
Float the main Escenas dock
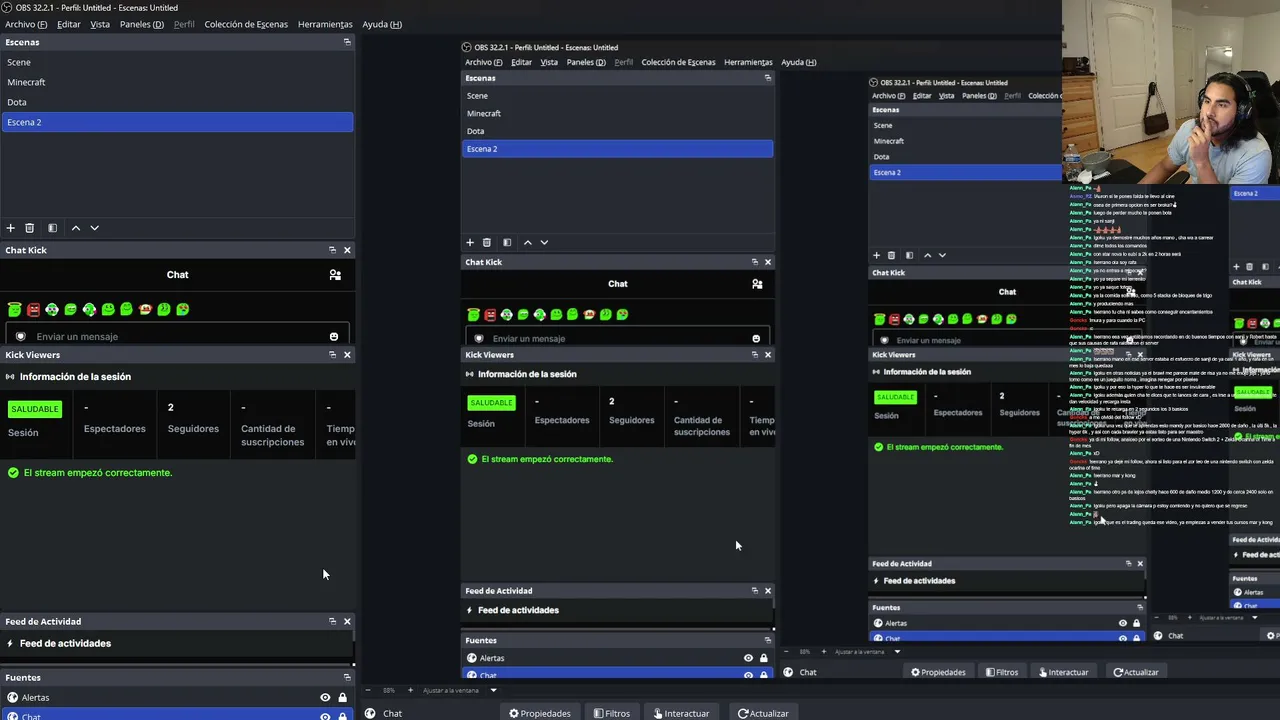tap(347, 42)
